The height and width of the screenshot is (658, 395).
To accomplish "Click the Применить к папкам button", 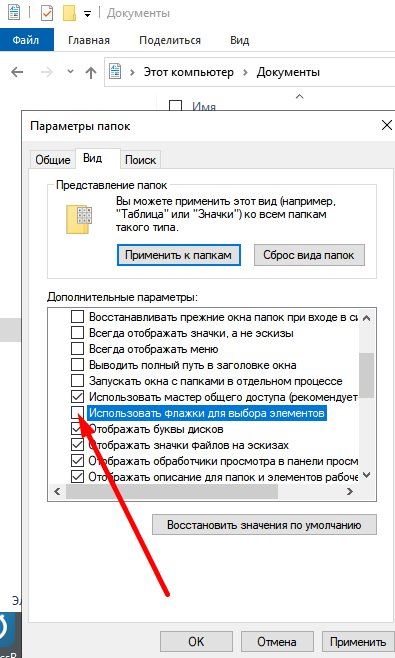I will (x=178, y=255).
